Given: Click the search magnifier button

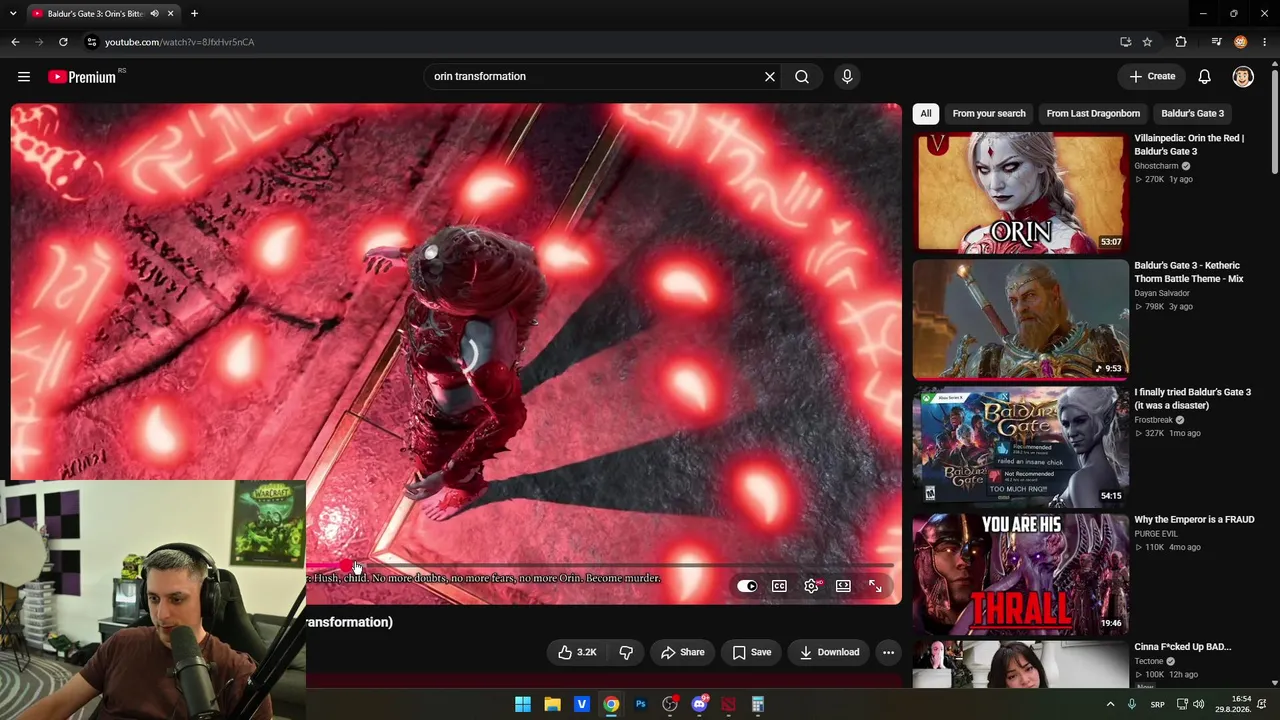Looking at the screenshot, I should pos(802,76).
